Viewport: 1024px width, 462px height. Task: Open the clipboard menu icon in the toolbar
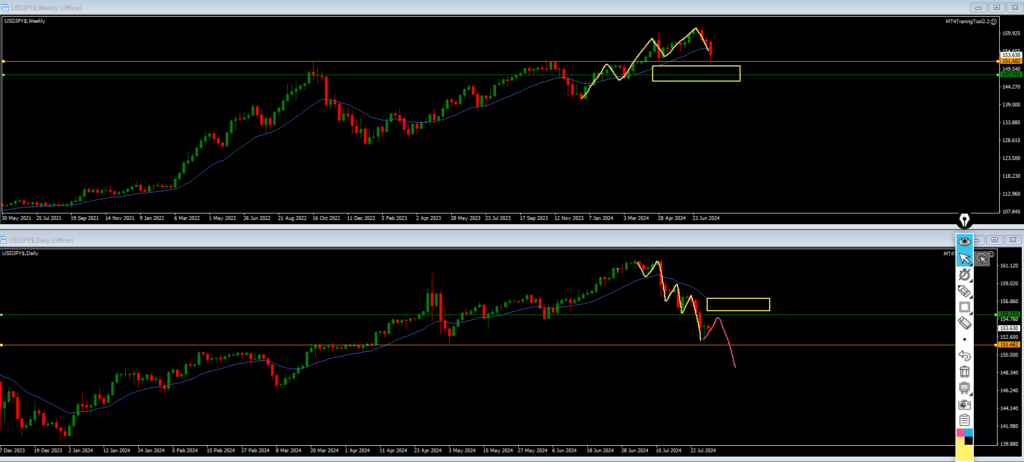965,420
